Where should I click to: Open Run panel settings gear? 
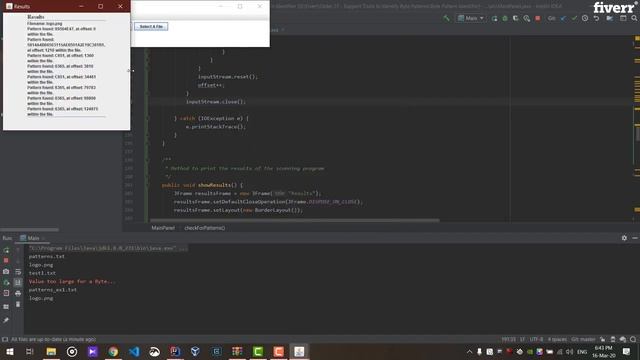624,238
